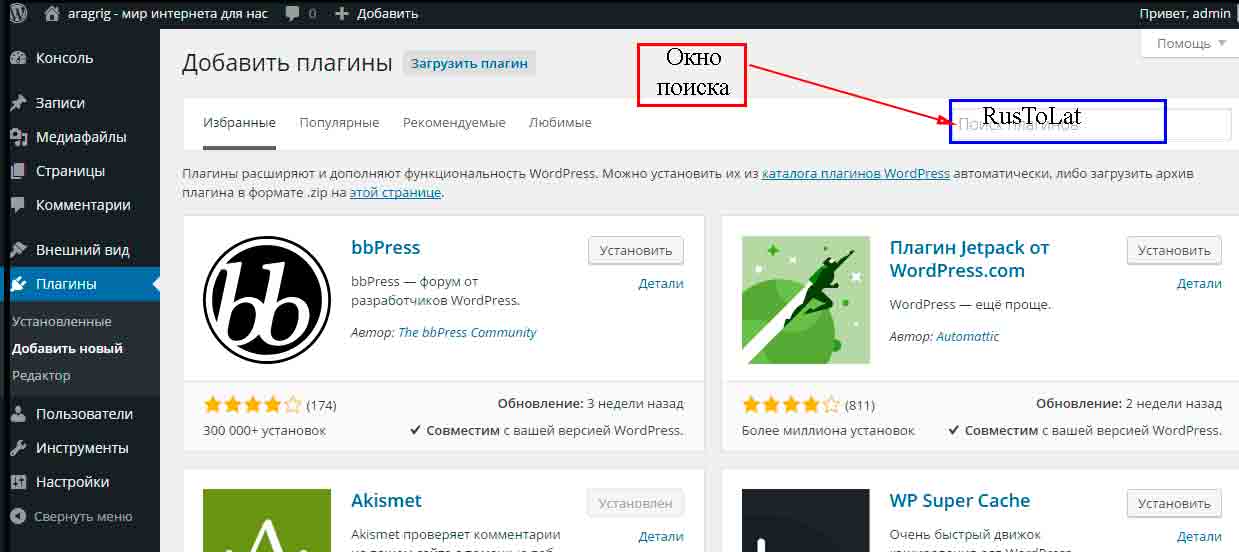Image resolution: width=1239 pixels, height=552 pixels.
Task: Click into the plugin search field
Action: (1090, 125)
